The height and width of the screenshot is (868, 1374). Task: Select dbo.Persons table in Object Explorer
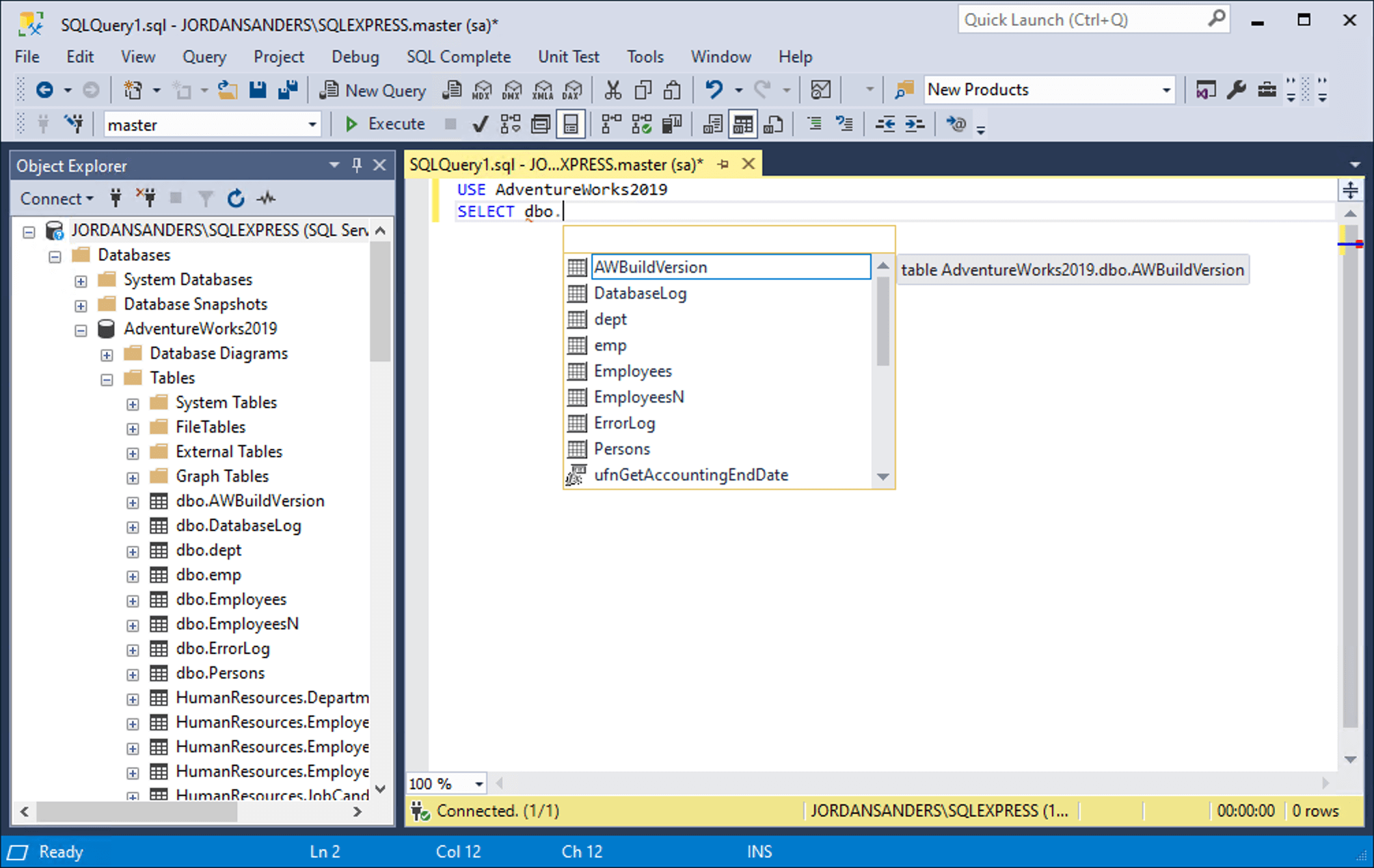point(220,673)
